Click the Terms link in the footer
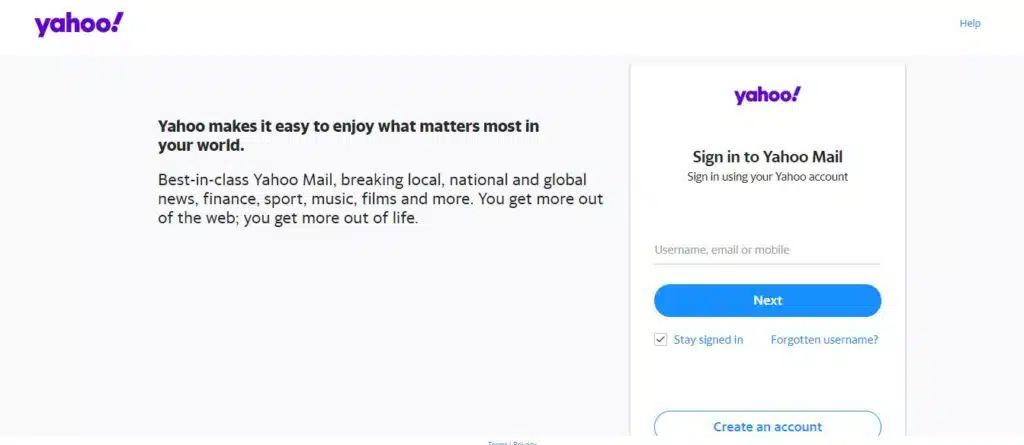1024x445 pixels. (x=497, y=442)
